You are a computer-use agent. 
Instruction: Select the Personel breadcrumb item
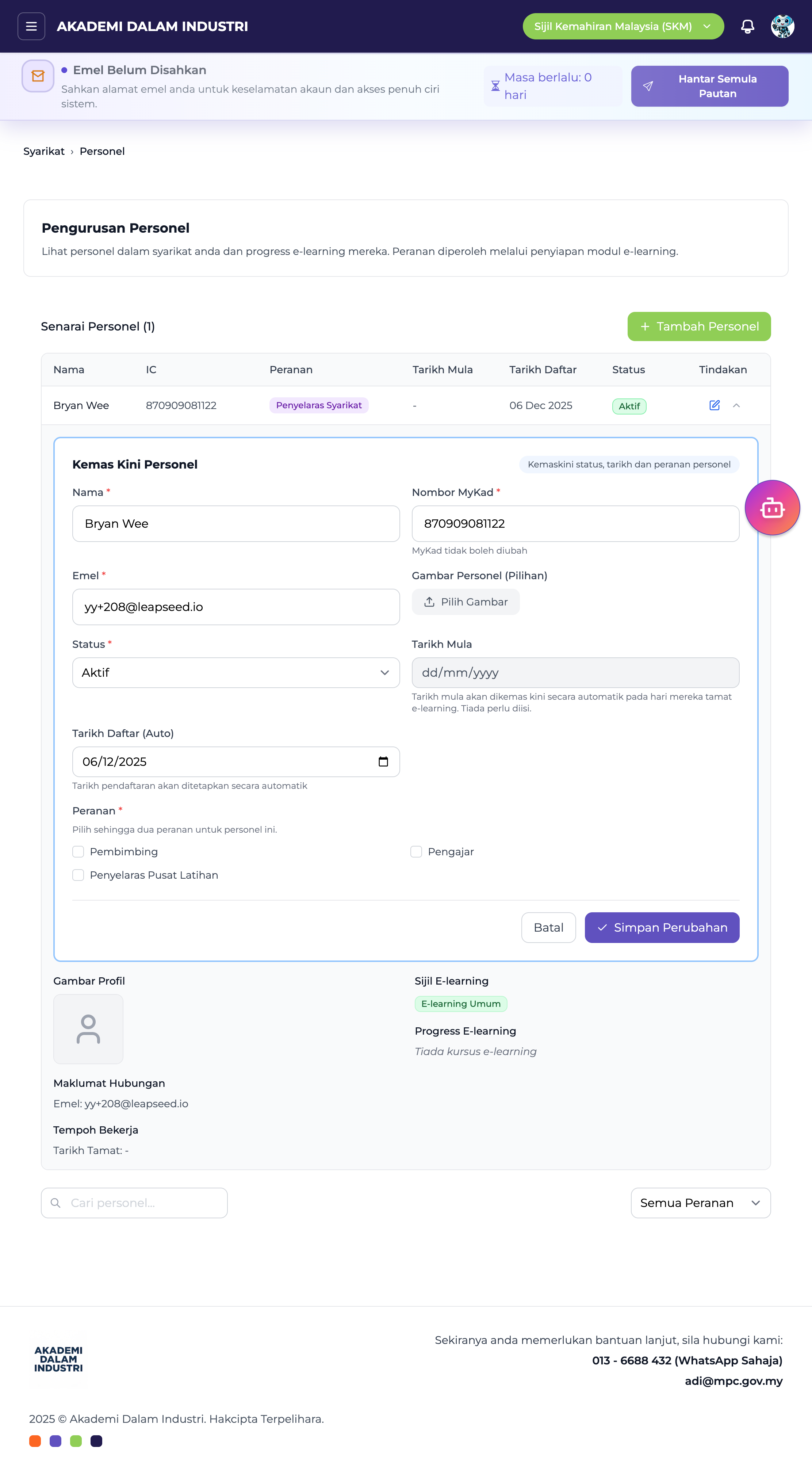(x=102, y=151)
